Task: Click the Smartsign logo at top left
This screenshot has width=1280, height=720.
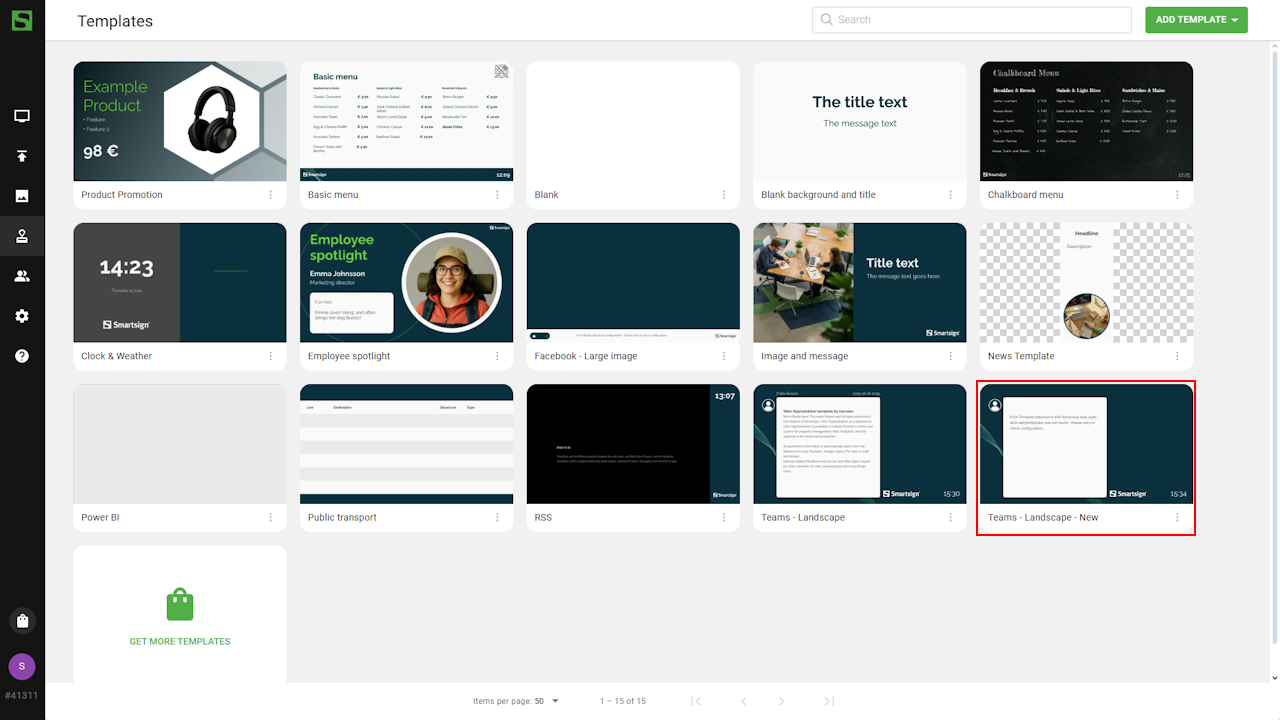Action: pos(22,20)
